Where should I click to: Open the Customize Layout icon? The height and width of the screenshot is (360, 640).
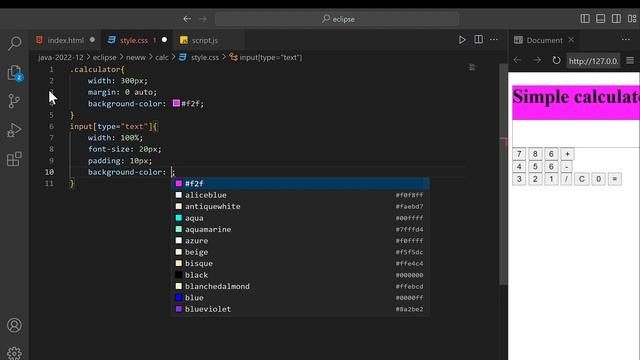tap(632, 19)
